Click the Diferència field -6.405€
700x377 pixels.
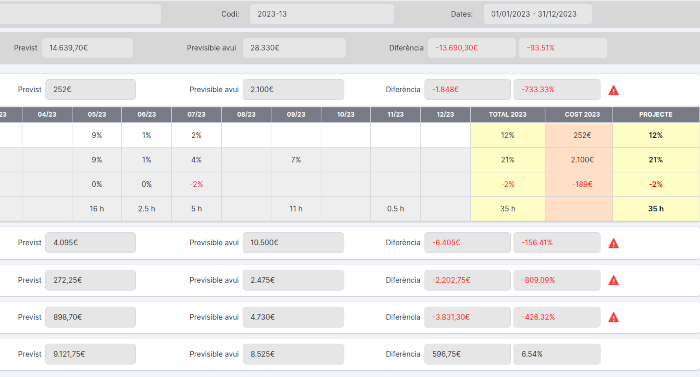click(x=467, y=243)
